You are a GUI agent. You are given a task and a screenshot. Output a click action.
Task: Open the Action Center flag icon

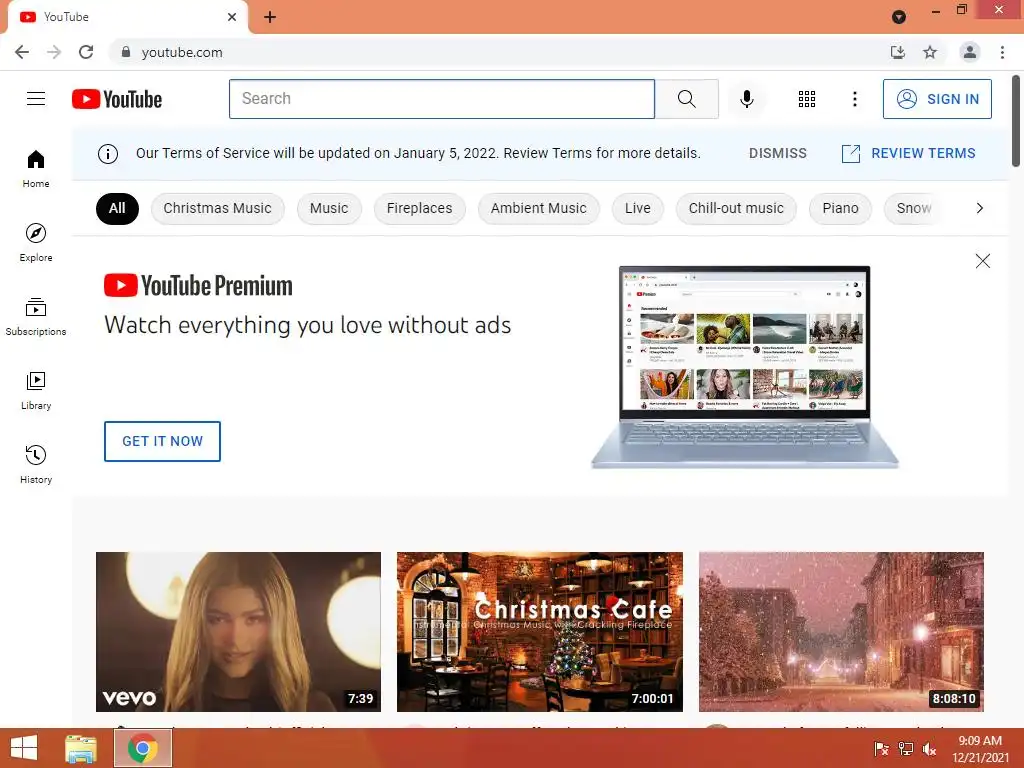[x=881, y=749]
